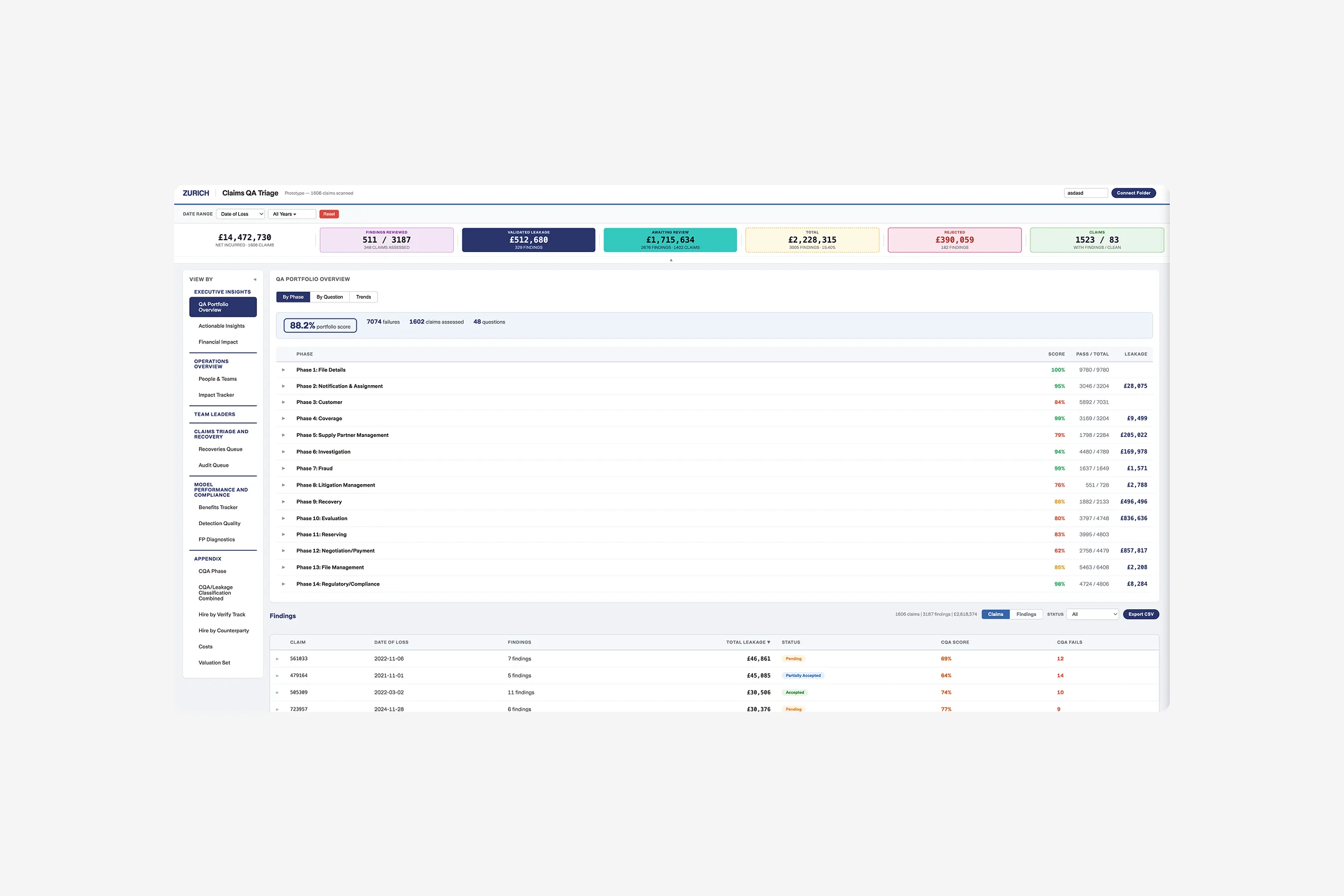The image size is (1344, 896).
Task: Click the Awaiting Review summary card
Action: coord(670,240)
